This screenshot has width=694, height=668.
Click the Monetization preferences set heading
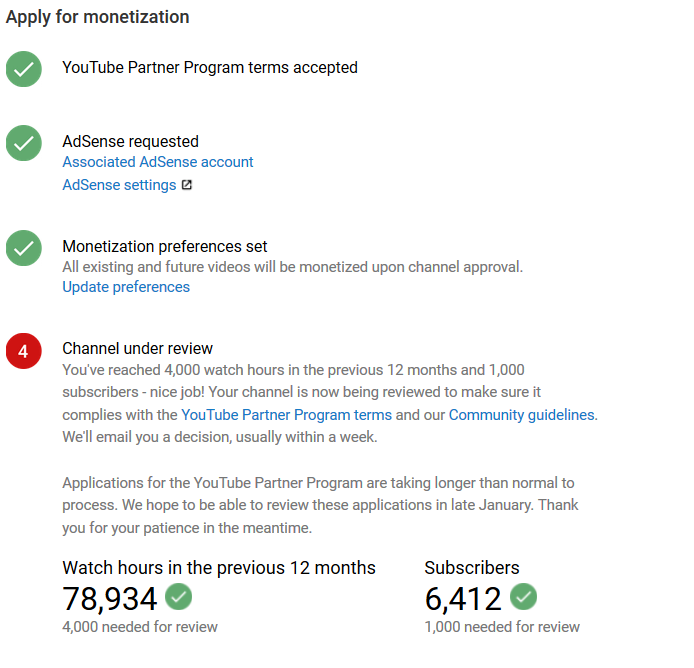[165, 246]
